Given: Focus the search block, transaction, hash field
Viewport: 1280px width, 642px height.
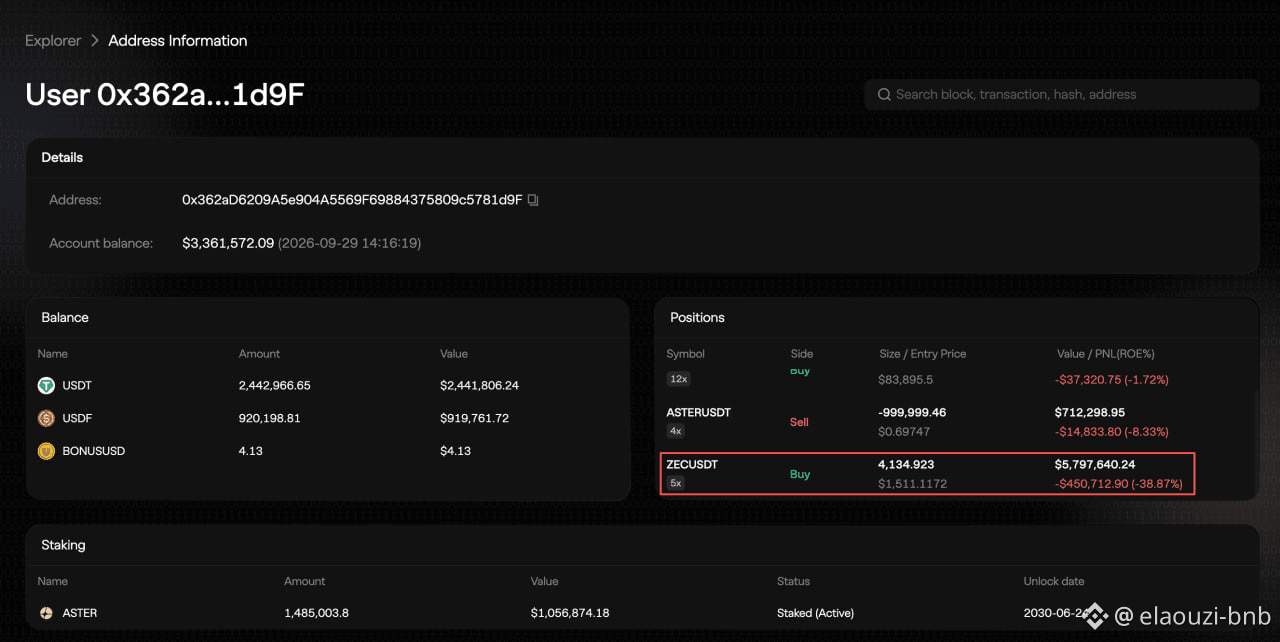Looking at the screenshot, I should [x=1061, y=94].
